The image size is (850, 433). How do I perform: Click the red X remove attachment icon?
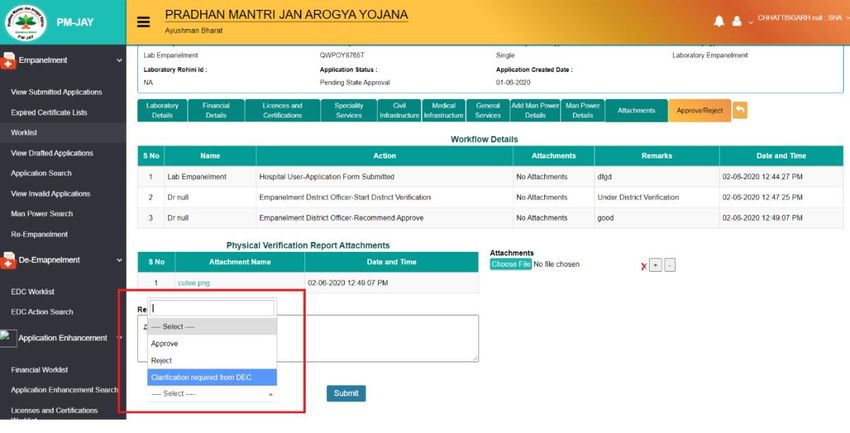point(643,266)
